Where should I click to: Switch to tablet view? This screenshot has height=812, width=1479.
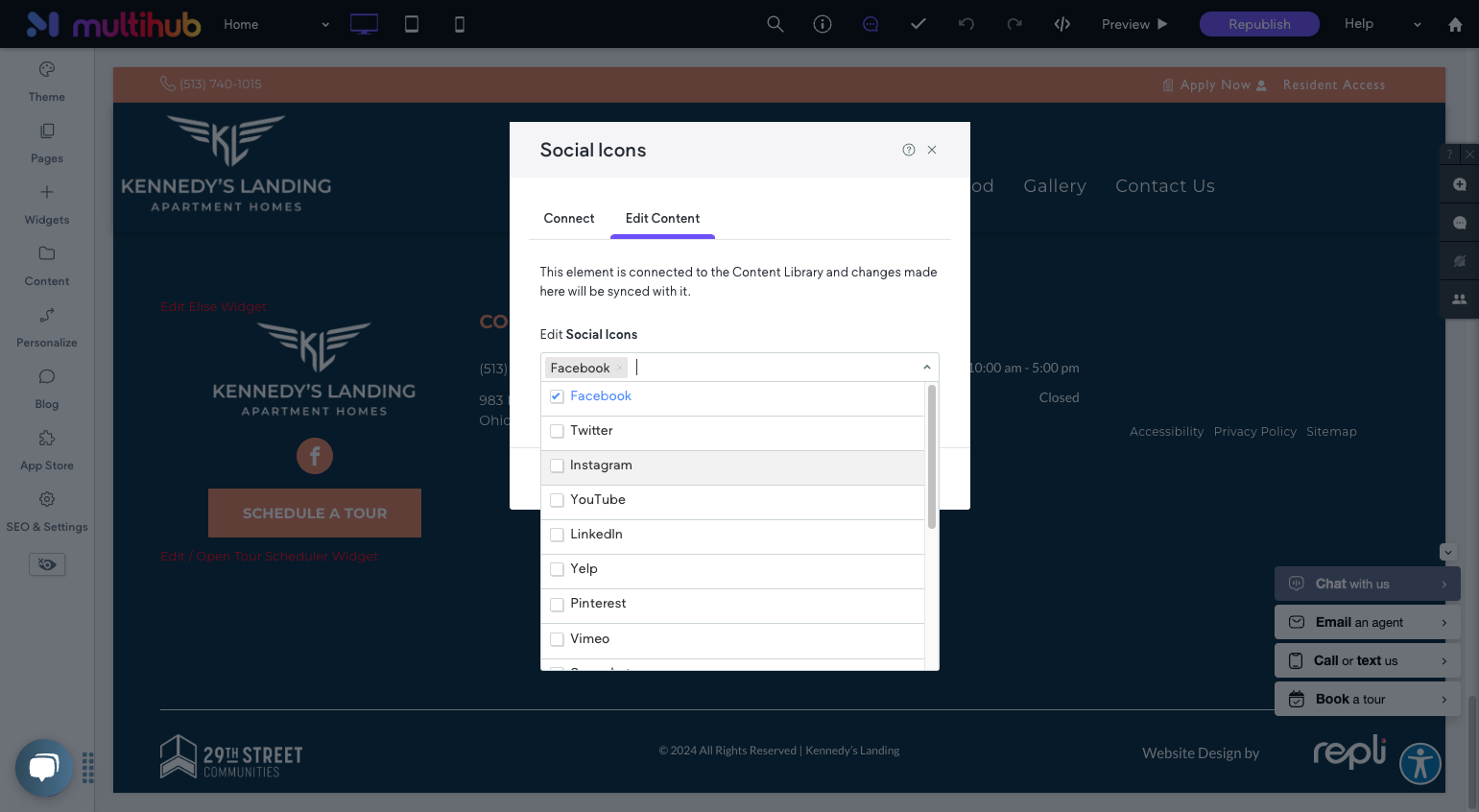[x=412, y=24]
